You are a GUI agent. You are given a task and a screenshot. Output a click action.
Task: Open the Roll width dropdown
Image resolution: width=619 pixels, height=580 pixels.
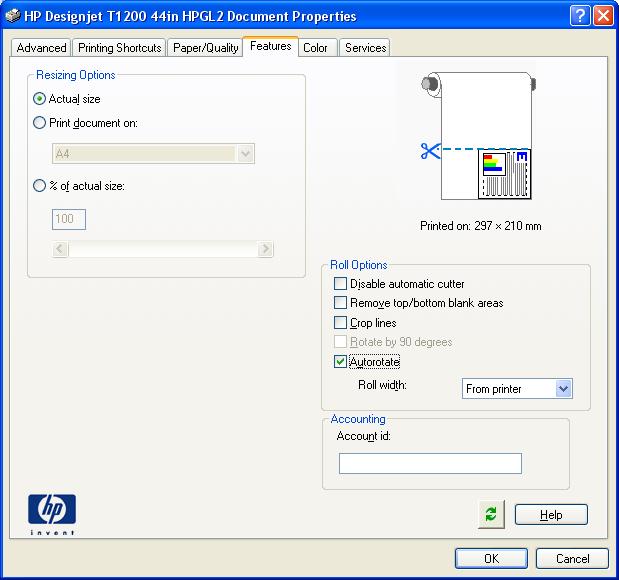(x=517, y=389)
